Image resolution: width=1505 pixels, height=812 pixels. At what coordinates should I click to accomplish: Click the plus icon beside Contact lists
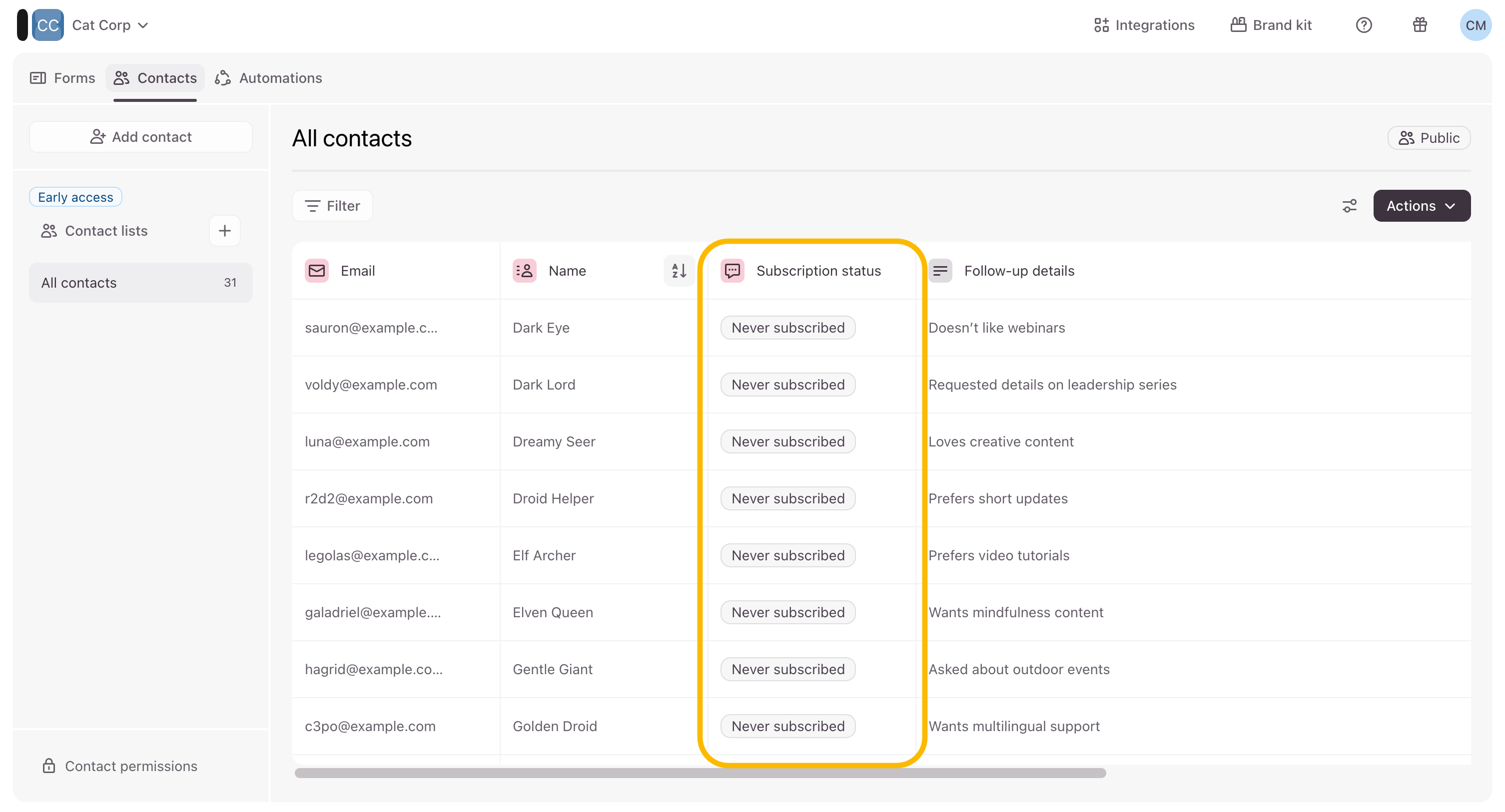click(224, 231)
